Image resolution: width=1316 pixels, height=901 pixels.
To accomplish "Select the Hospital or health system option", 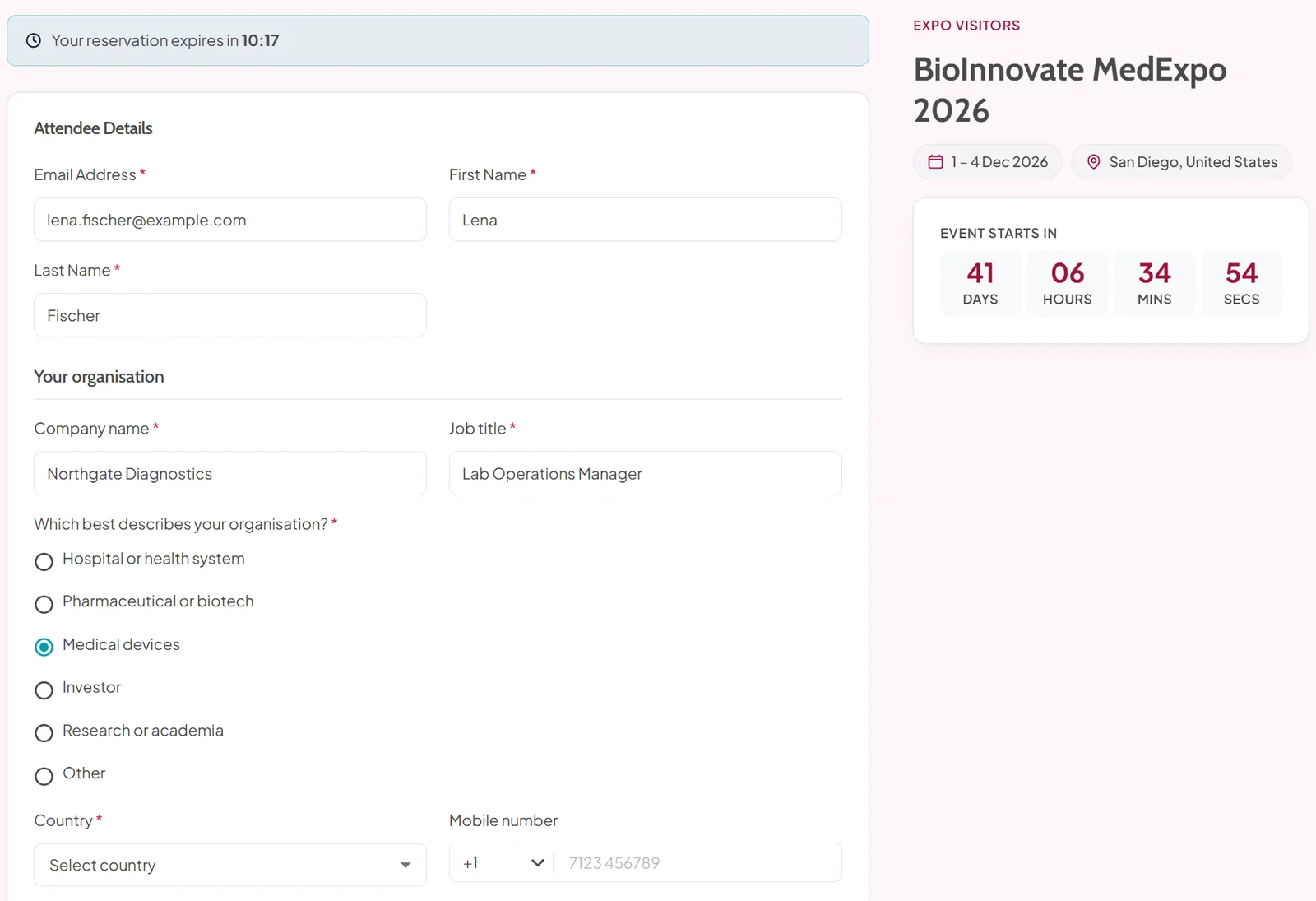I will pos(44,561).
